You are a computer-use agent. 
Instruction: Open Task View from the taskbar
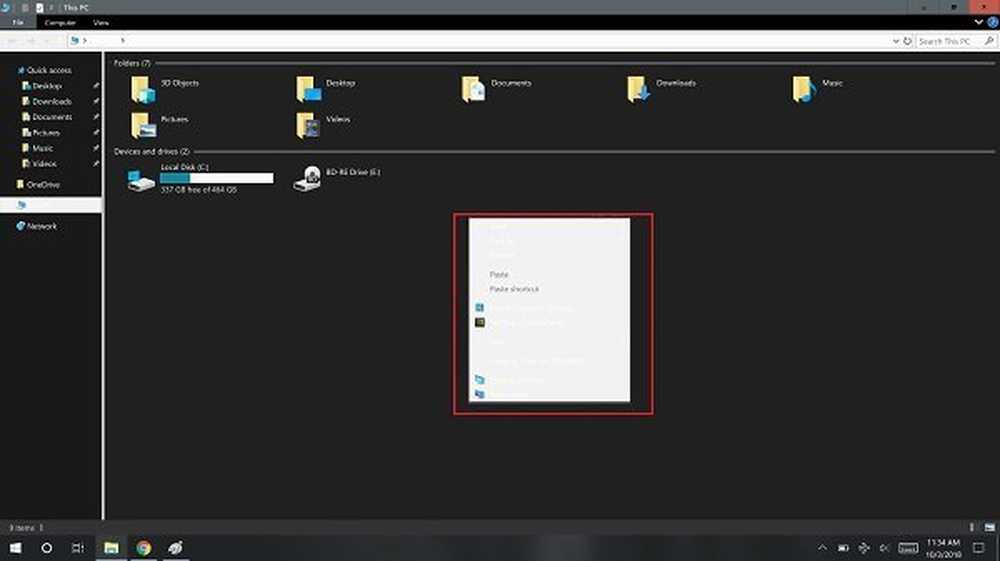[x=78, y=548]
